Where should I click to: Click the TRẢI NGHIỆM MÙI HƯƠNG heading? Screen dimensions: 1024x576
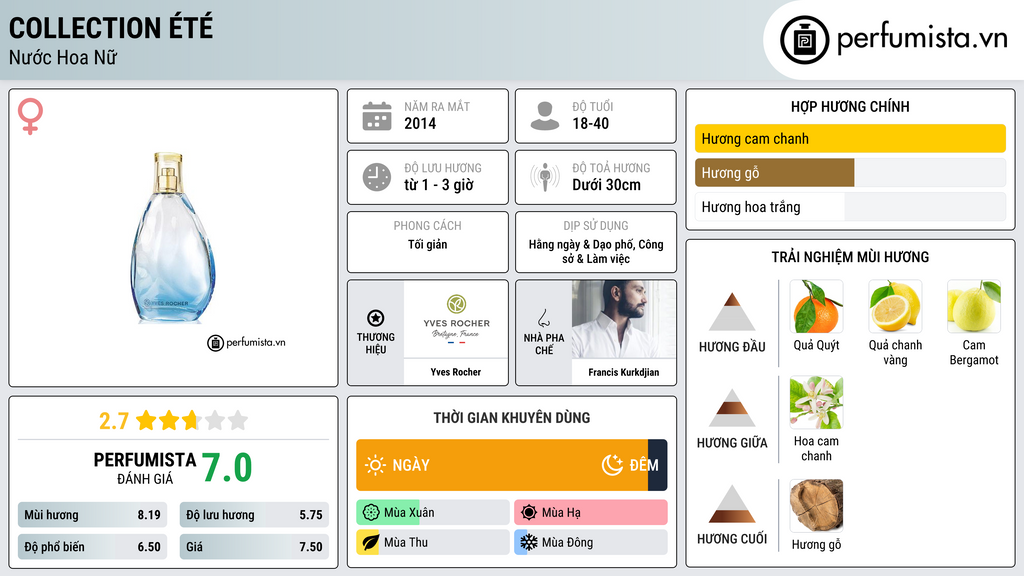pos(850,257)
